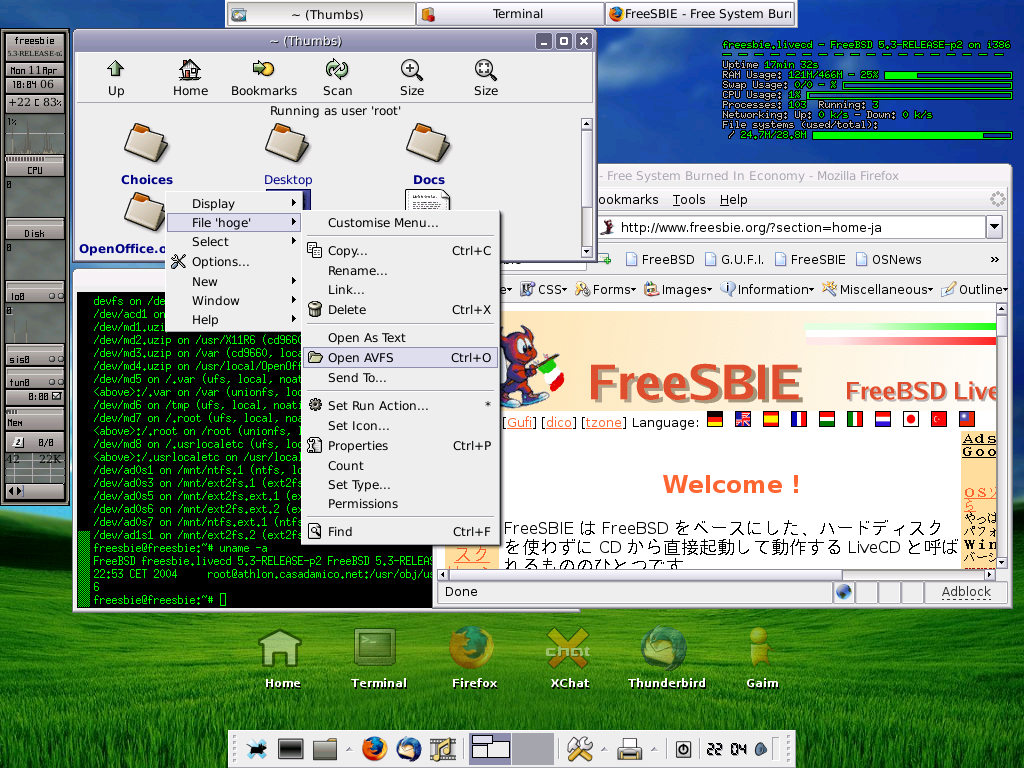This screenshot has width=1024, height=768.
Task: Switch to the Terminal taskbar button
Action: (510, 14)
